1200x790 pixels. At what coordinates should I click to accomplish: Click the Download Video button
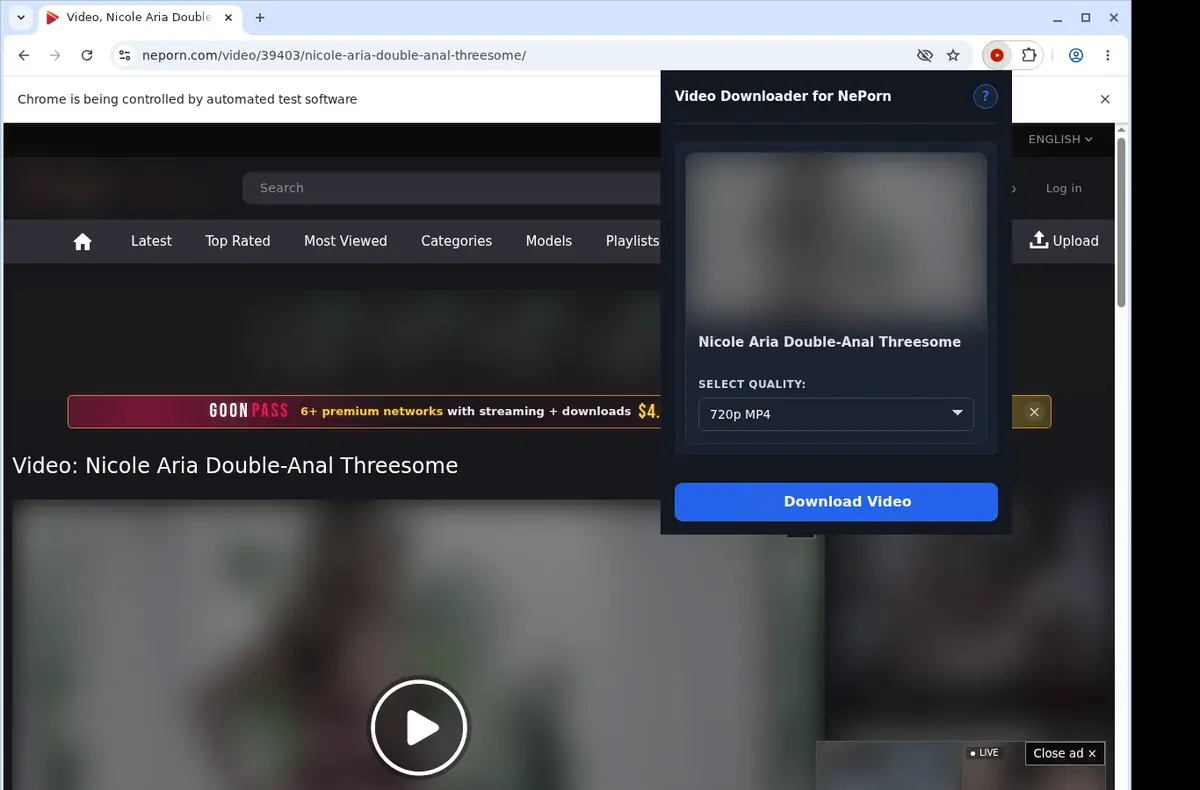836,502
